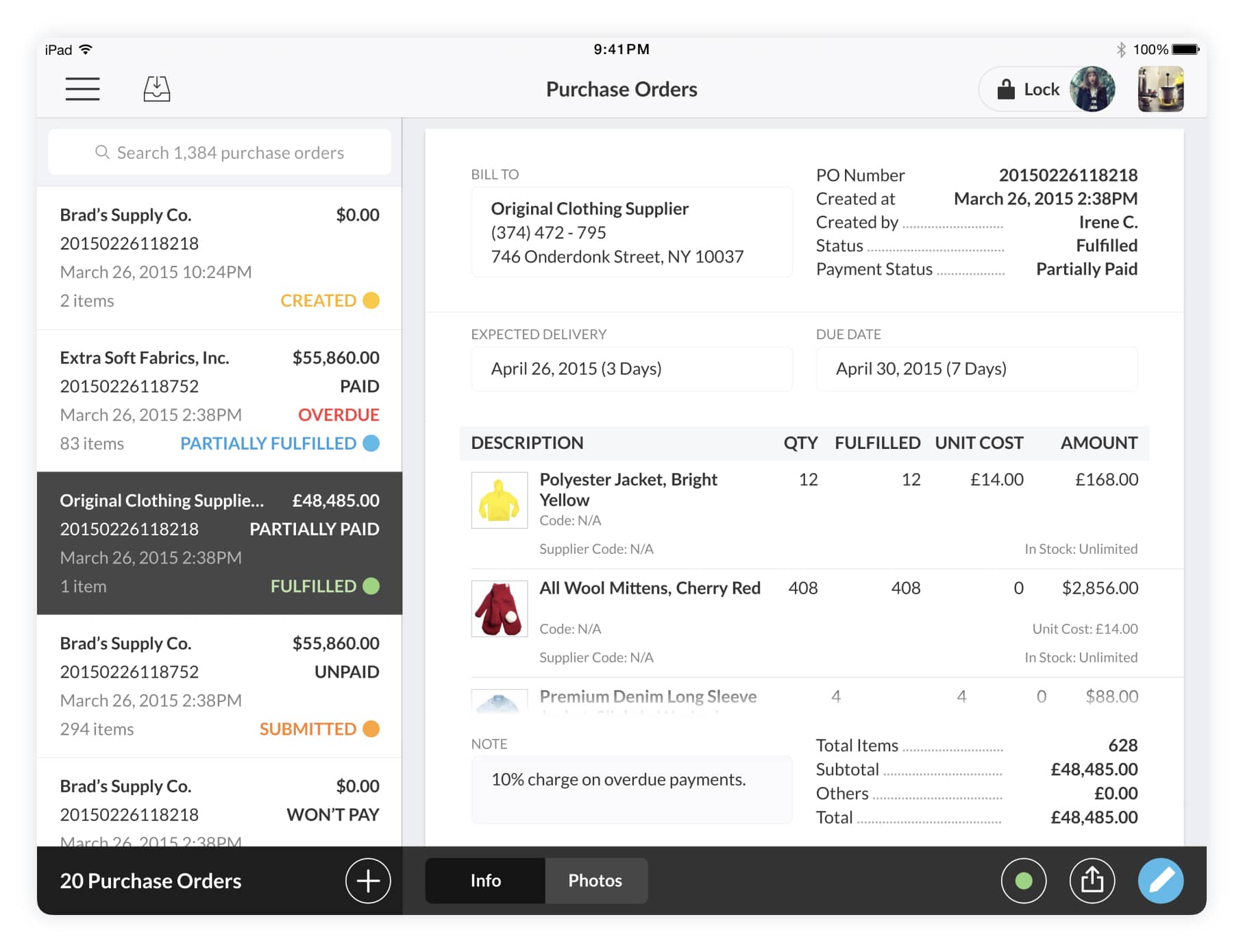This screenshot has width=1243, height=952.
Task: Open the Due Date picker
Action: tap(976, 369)
